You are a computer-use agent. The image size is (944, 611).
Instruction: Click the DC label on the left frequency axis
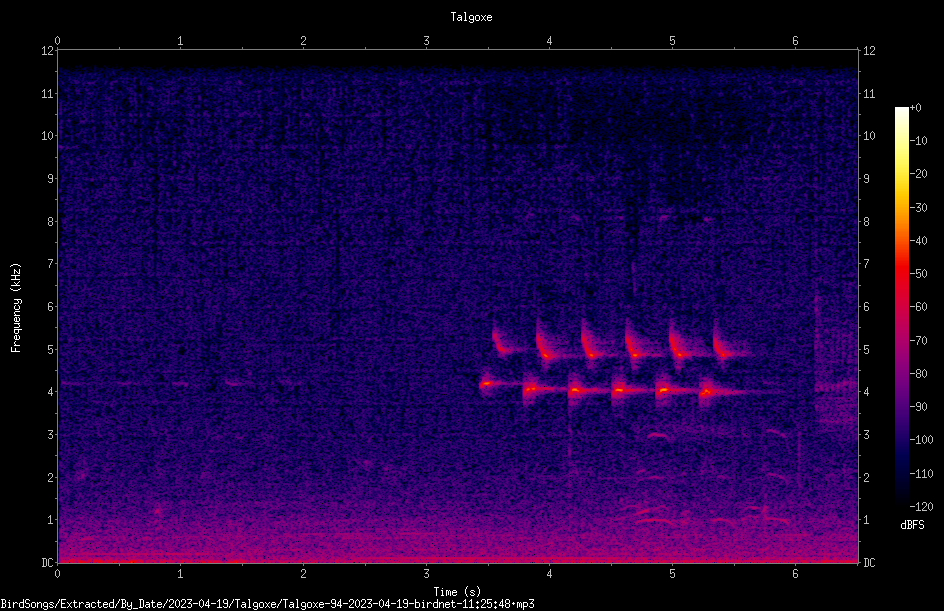pos(48,562)
